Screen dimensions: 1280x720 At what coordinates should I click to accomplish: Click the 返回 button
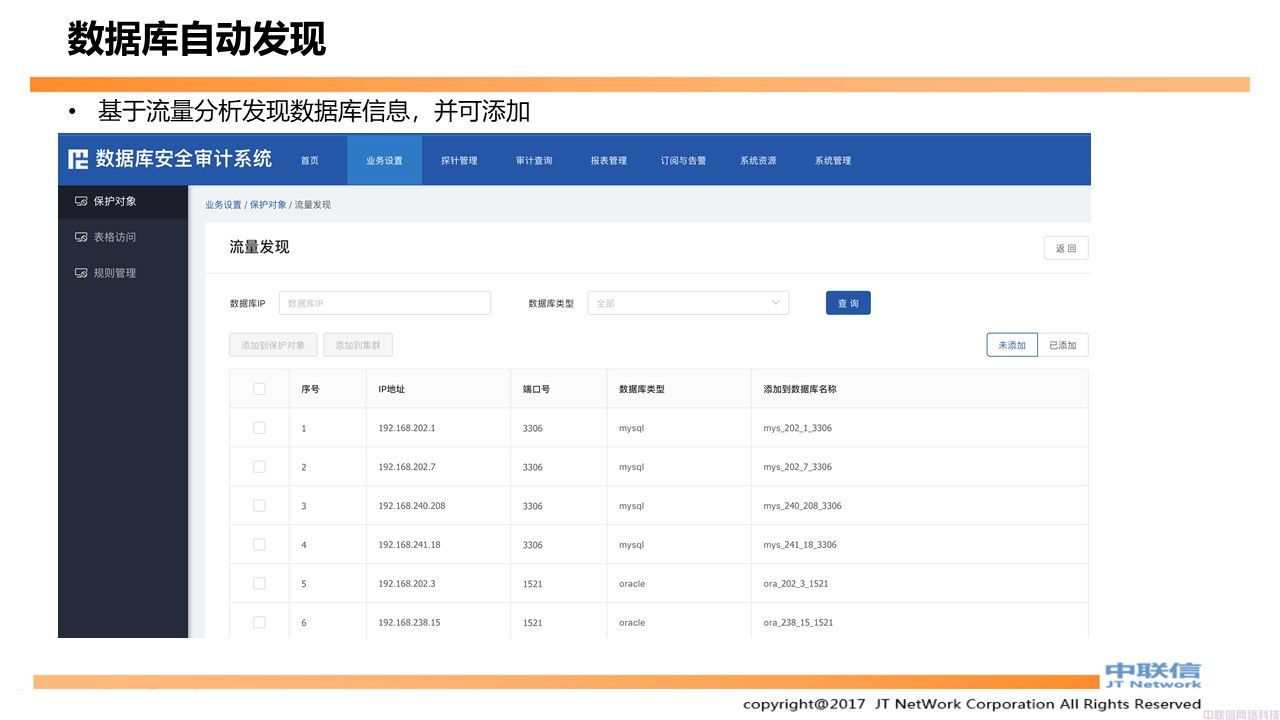pyautogui.click(x=1066, y=248)
